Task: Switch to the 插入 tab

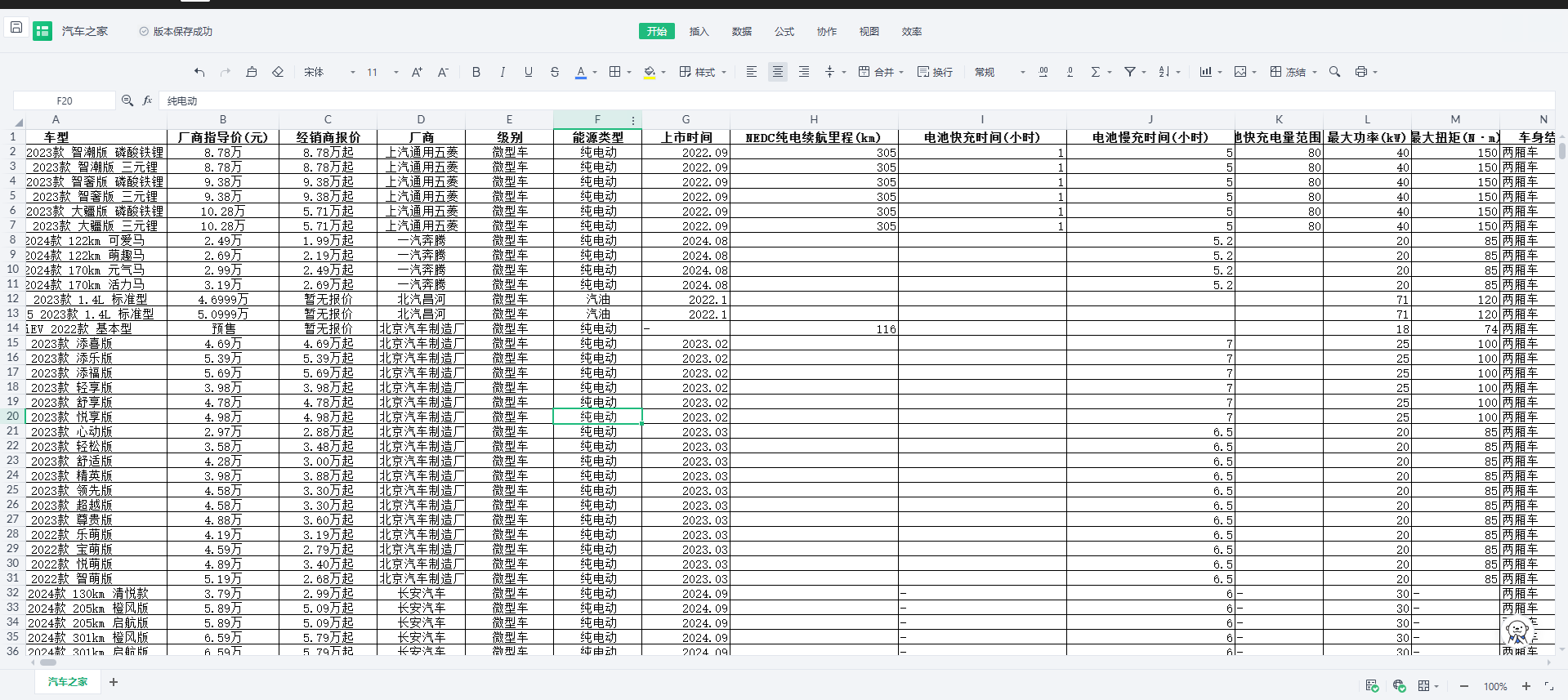Action: pos(699,31)
